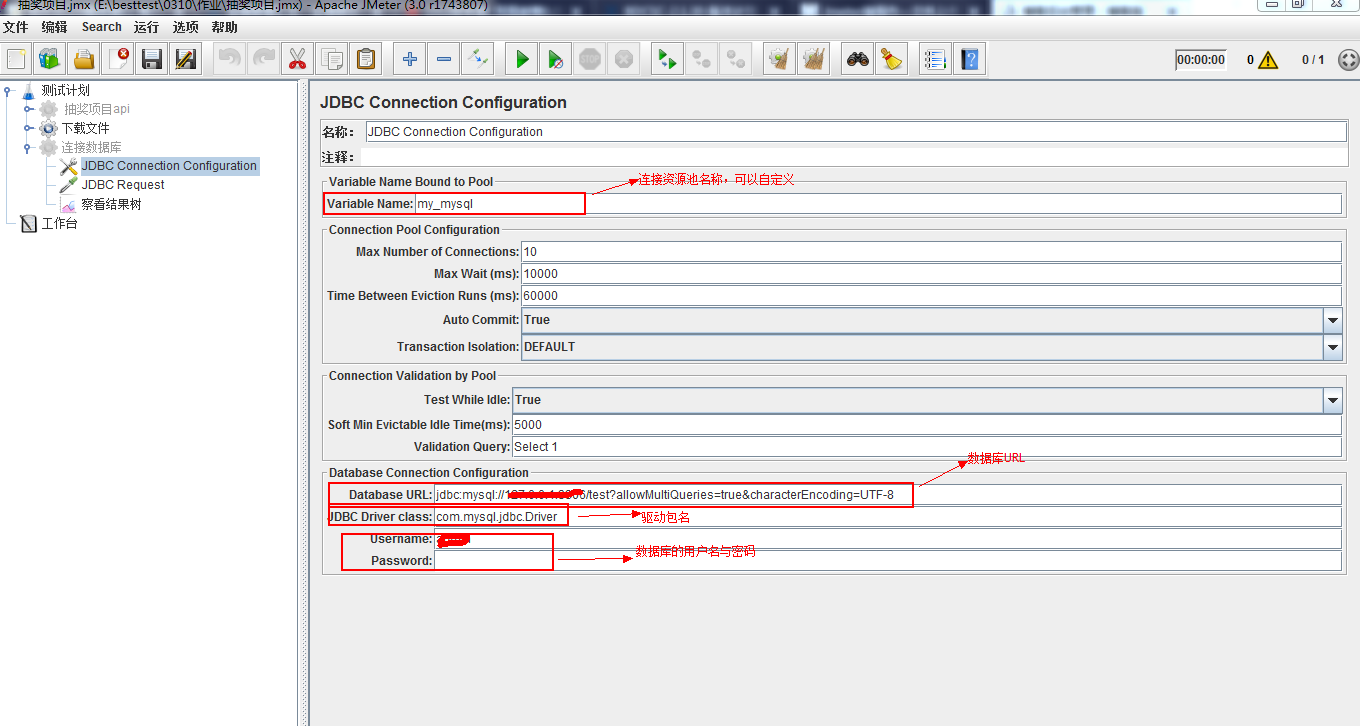1360x726 pixels.
Task: Save the test plan with floppy icon
Action: click(152, 59)
